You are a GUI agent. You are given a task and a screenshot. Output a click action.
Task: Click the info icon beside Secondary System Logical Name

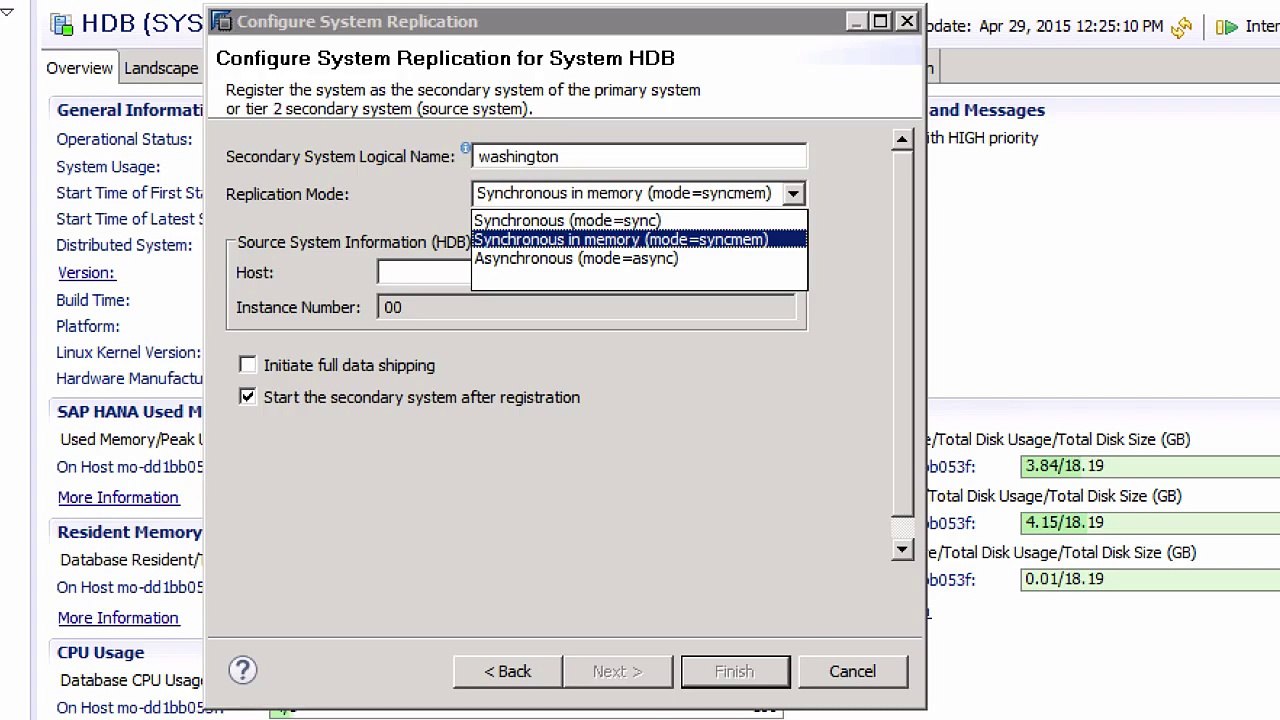click(465, 148)
